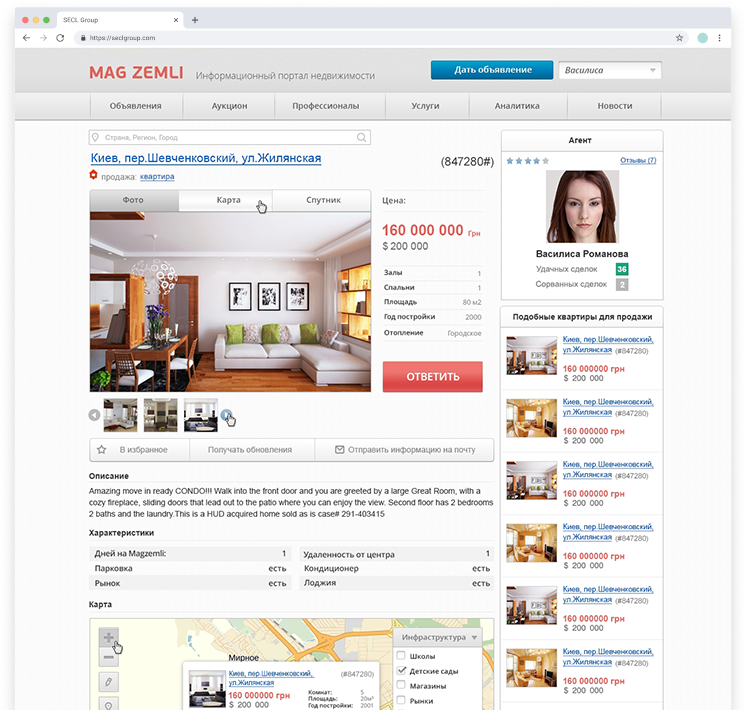746x710 pixels.
Task: Open the Профессионалы menu item
Action: (x=325, y=106)
